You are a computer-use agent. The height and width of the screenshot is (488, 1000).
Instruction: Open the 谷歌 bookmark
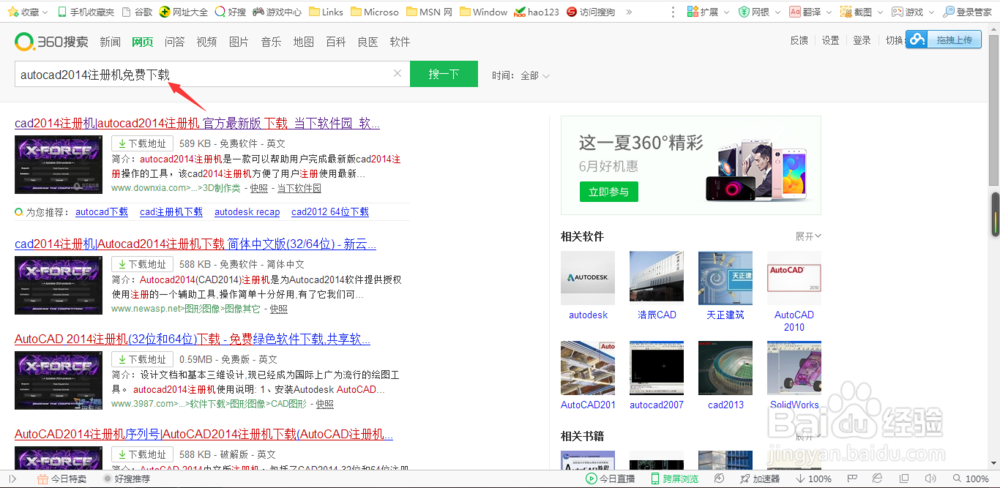coord(137,12)
